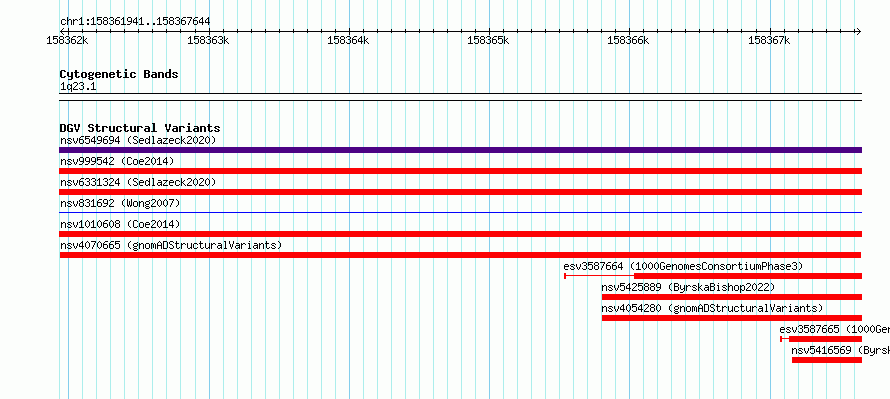890x399 pixels.
Task: Click the red nsv5425889 variant bar
Action: pyautogui.click(x=732, y=297)
